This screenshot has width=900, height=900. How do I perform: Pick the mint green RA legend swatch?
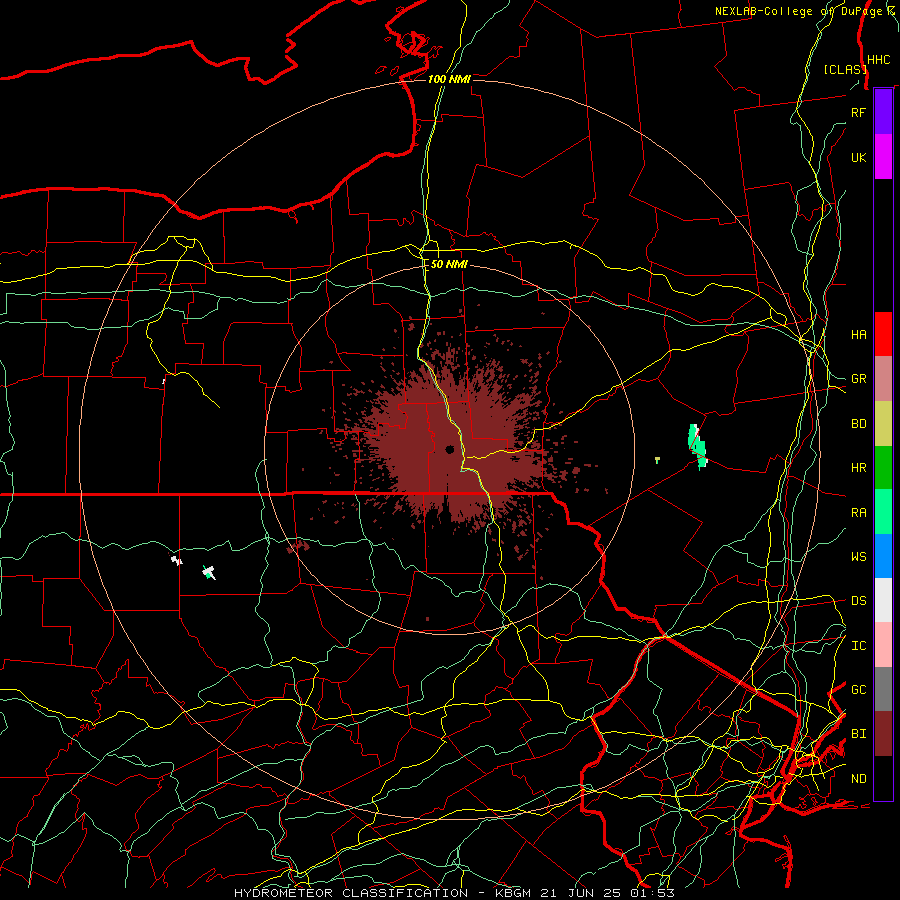[x=883, y=512]
